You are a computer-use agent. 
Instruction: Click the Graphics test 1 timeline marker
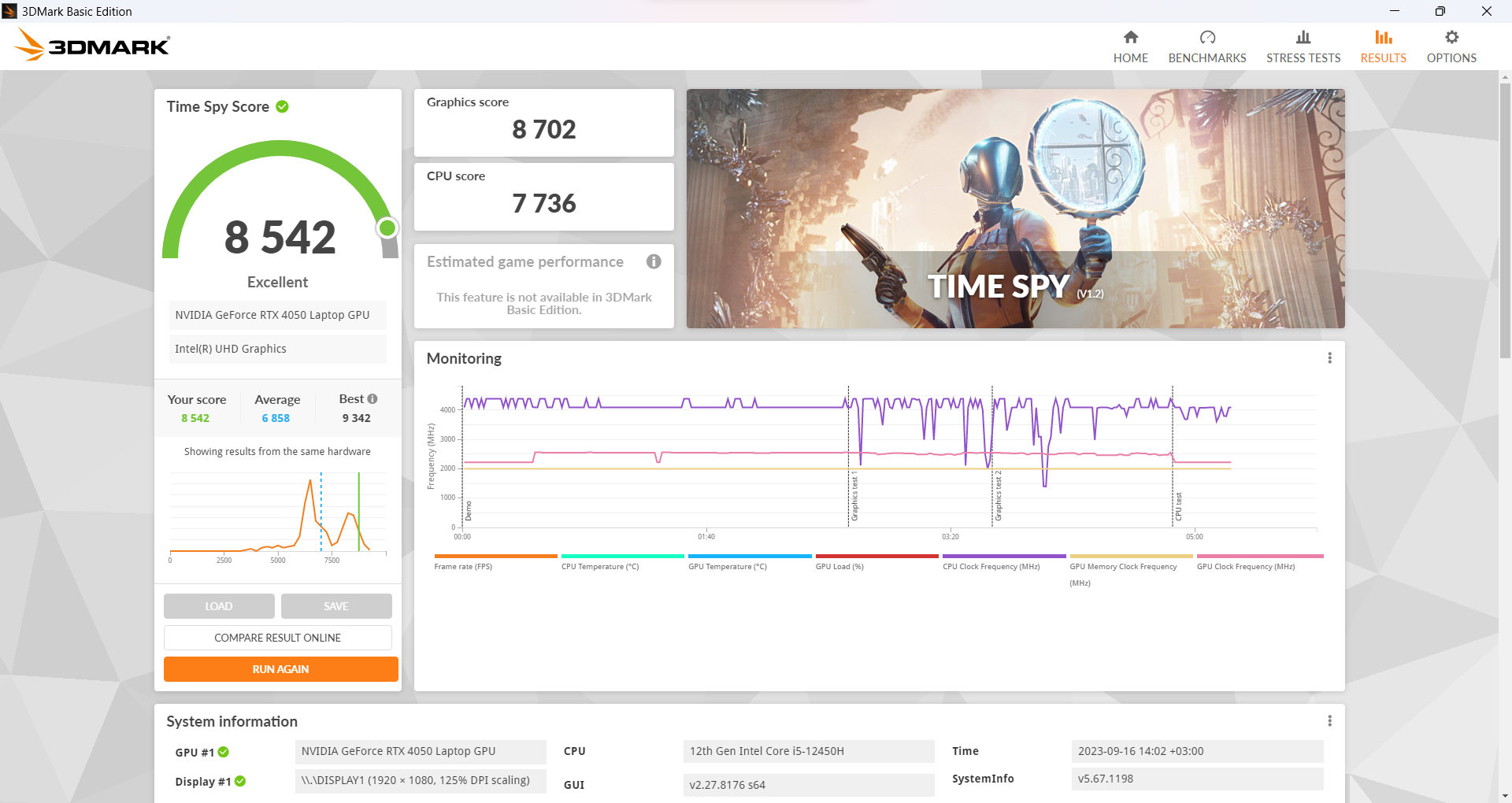tap(854, 498)
